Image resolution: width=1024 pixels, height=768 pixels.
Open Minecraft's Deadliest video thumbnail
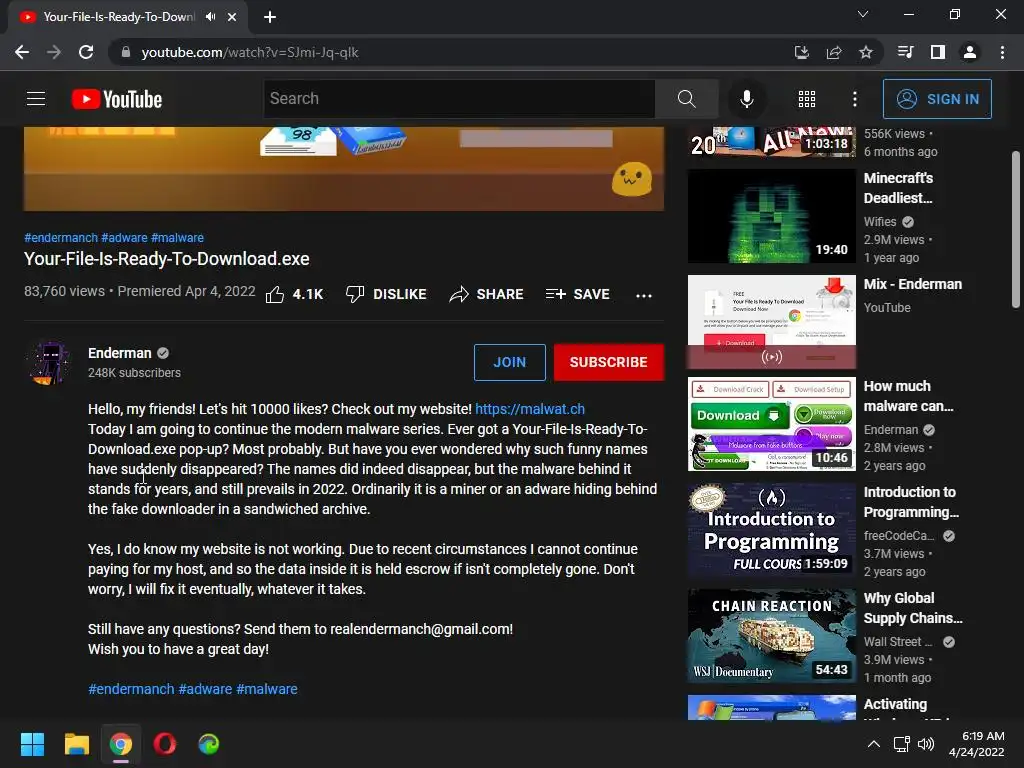point(771,216)
